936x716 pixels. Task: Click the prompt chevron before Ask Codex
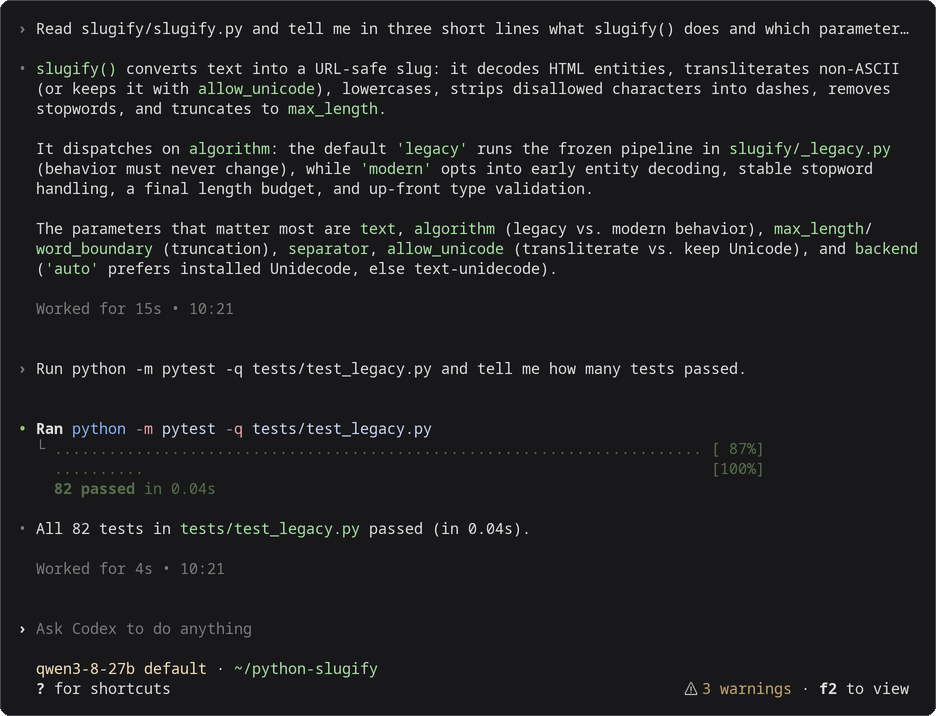(x=22, y=629)
